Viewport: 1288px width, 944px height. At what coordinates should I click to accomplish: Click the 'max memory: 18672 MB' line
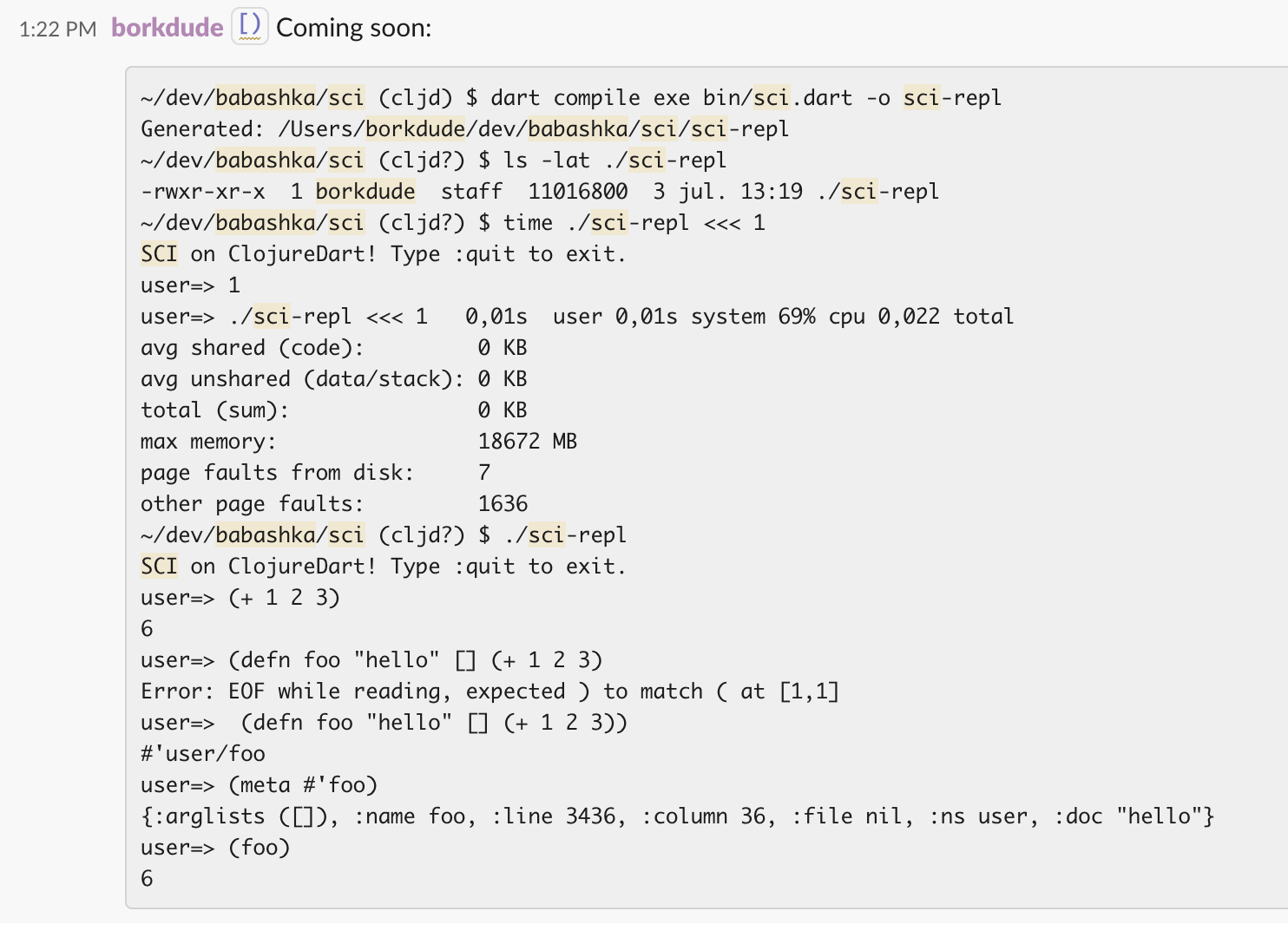(x=359, y=442)
